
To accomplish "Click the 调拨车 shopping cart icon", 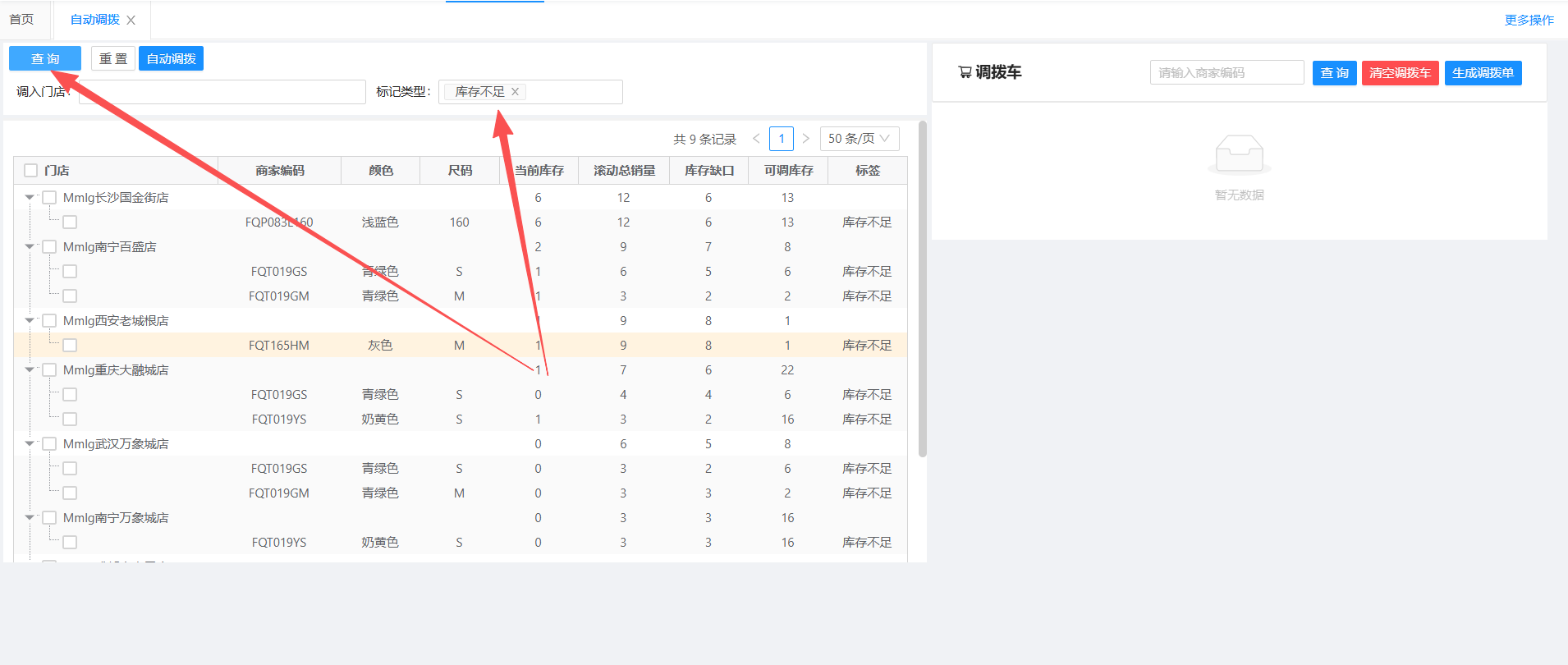I will point(965,72).
